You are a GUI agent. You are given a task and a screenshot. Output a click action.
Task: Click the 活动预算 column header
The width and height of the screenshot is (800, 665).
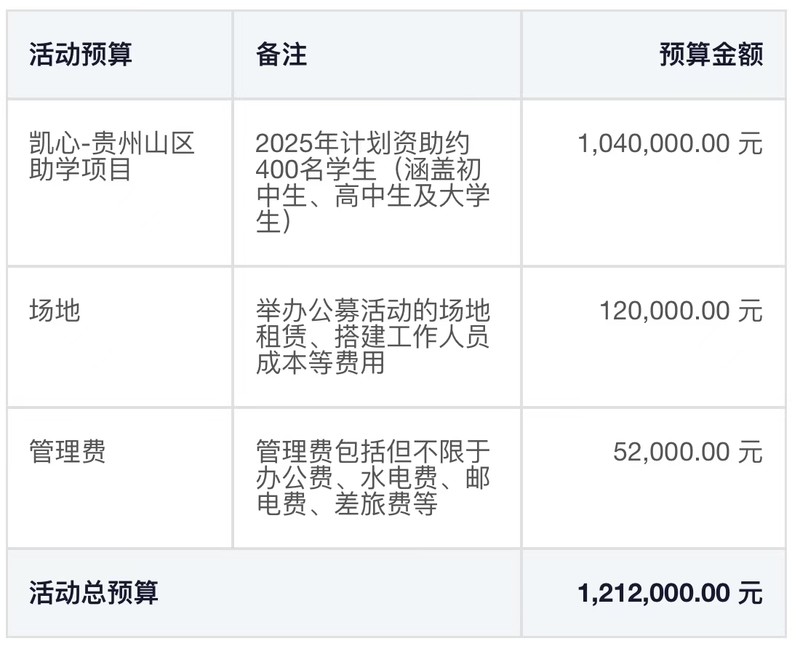click(x=81, y=54)
